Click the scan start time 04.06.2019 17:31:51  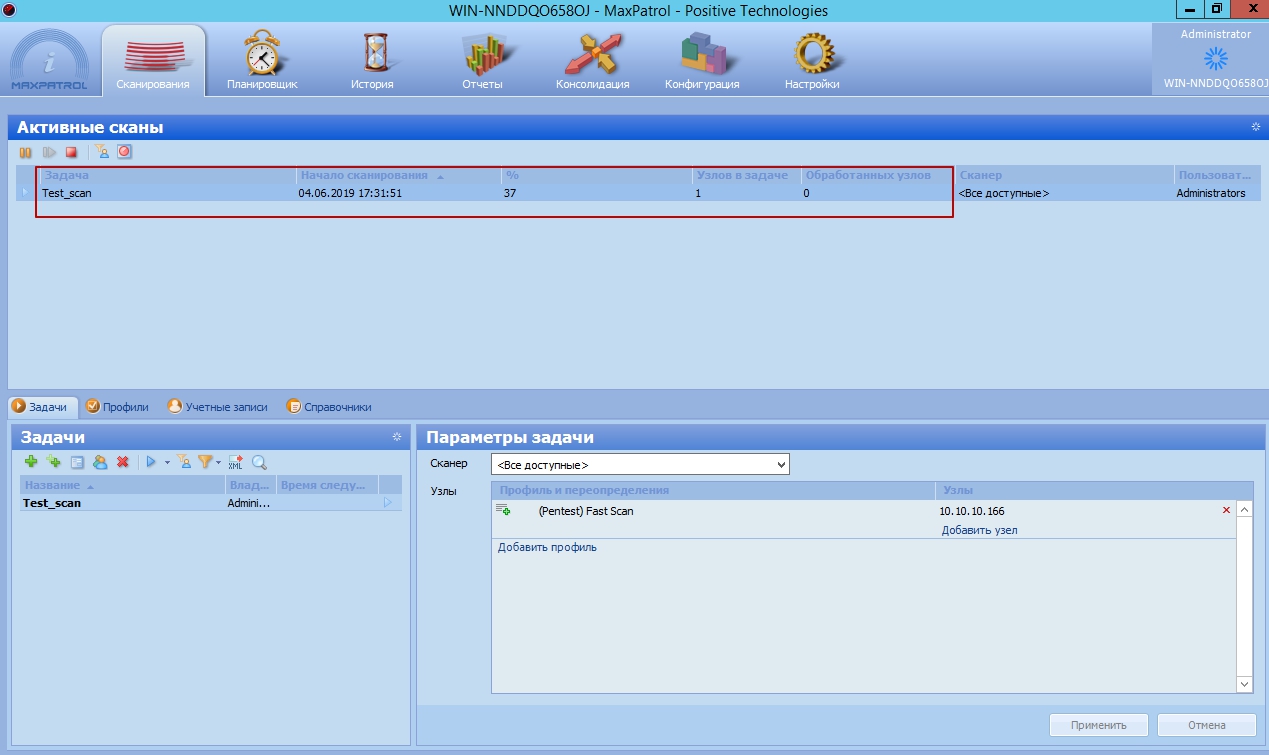350,193
